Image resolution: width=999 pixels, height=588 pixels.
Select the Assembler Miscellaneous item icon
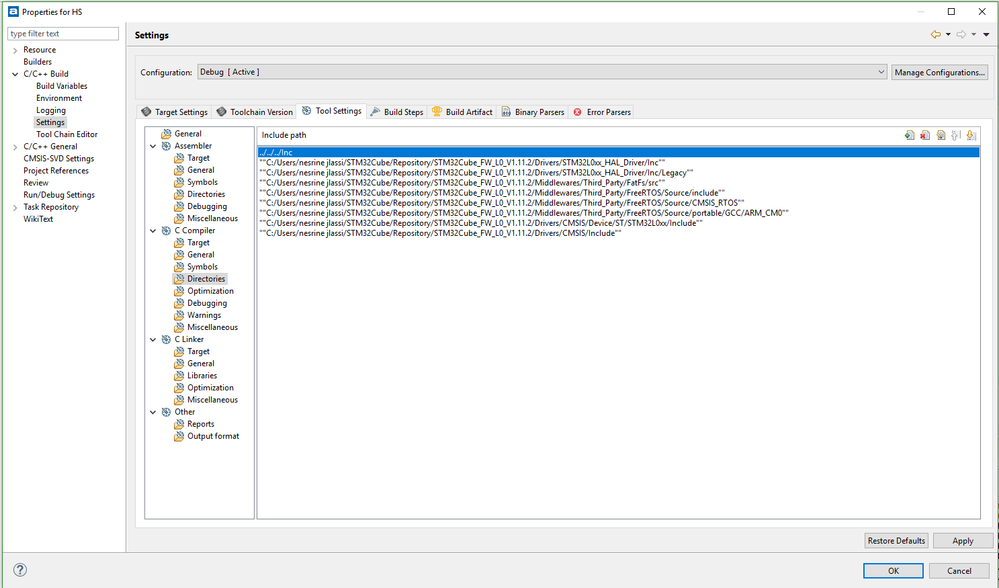click(x=179, y=219)
